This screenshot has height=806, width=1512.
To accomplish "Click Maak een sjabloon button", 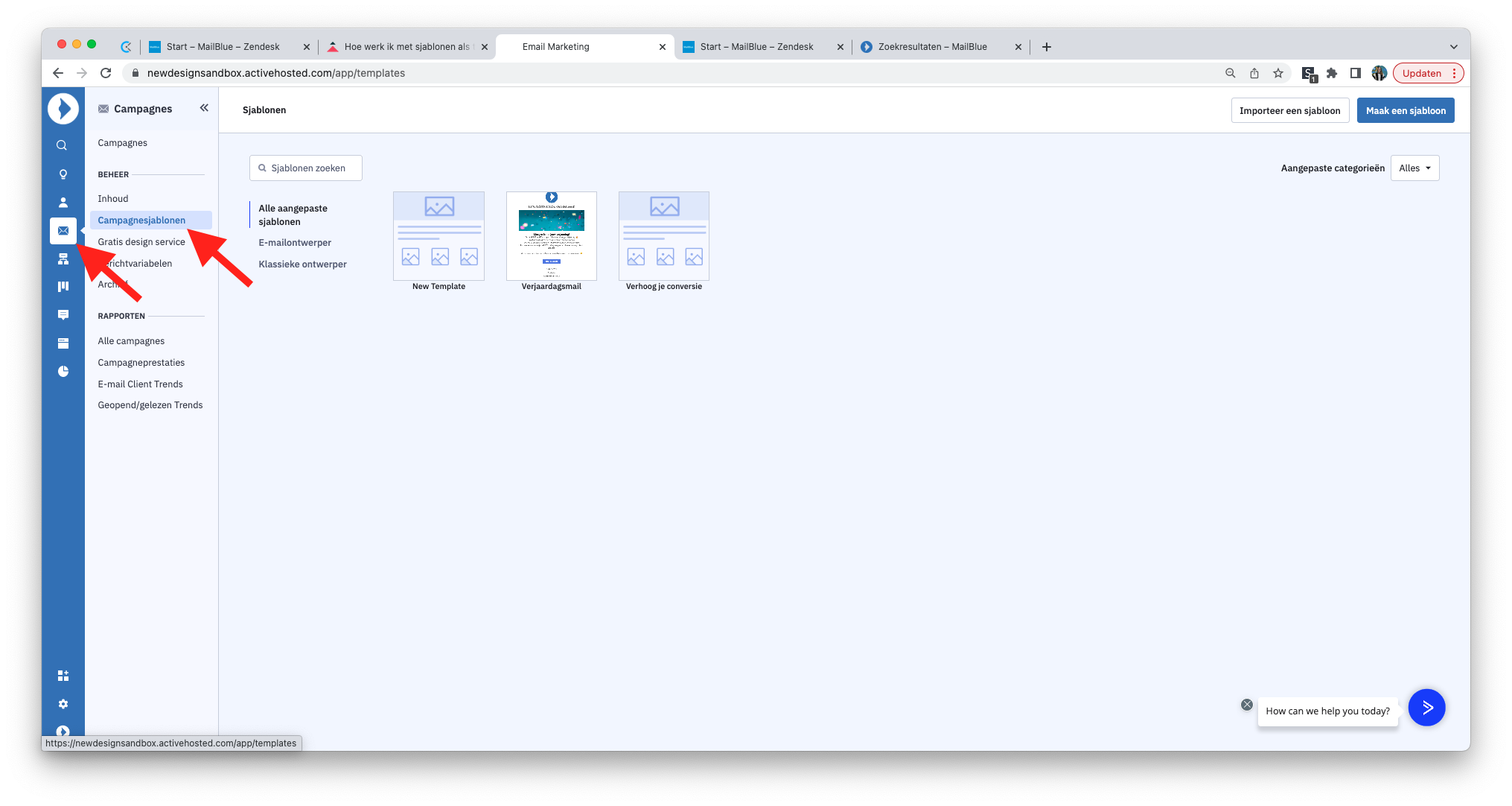I will pyautogui.click(x=1405, y=110).
